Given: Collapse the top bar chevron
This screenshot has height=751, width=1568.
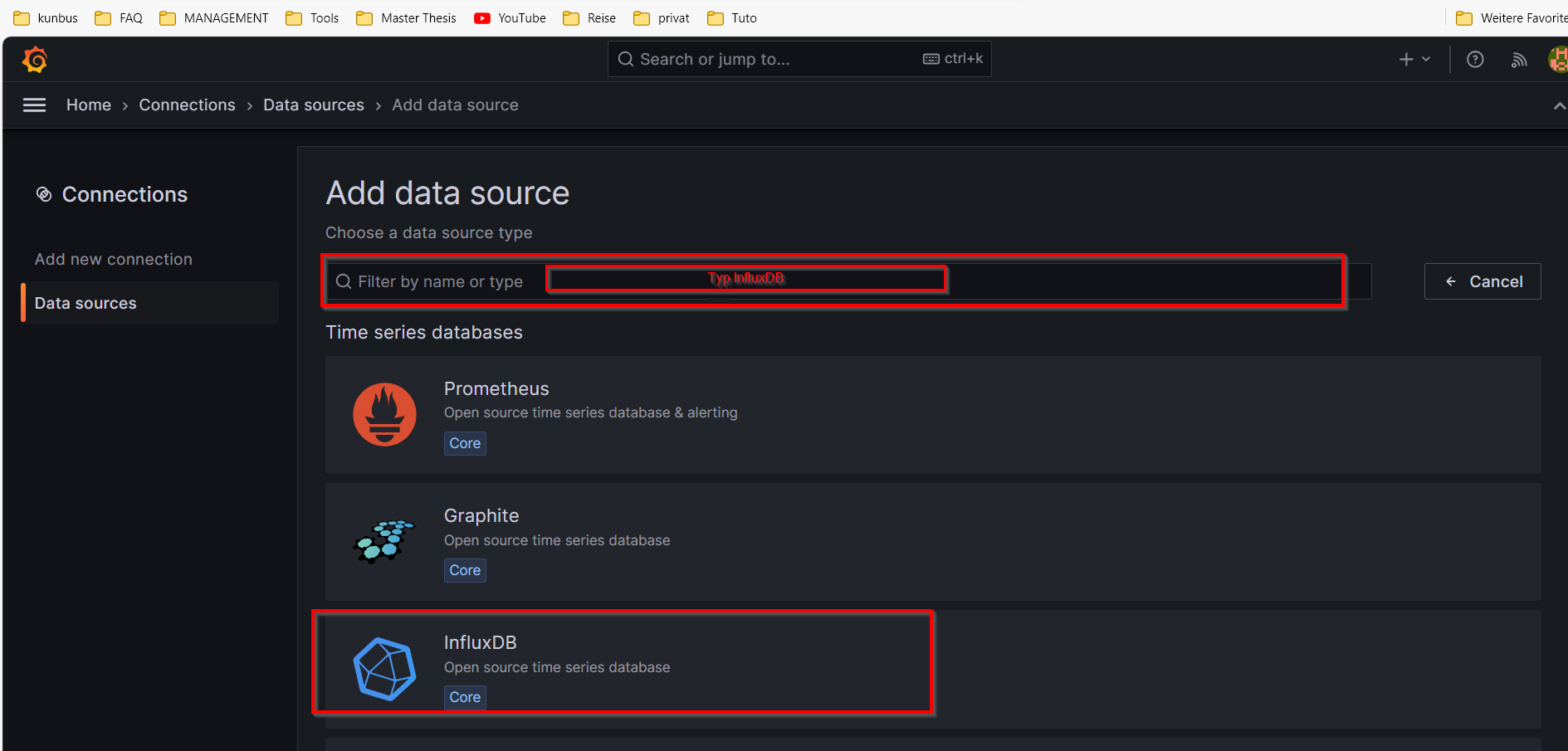Looking at the screenshot, I should (1560, 106).
